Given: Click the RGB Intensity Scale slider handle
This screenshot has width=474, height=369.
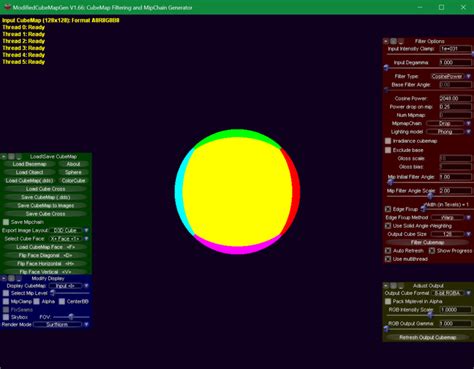Looking at the screenshot, I should click(x=431, y=315).
